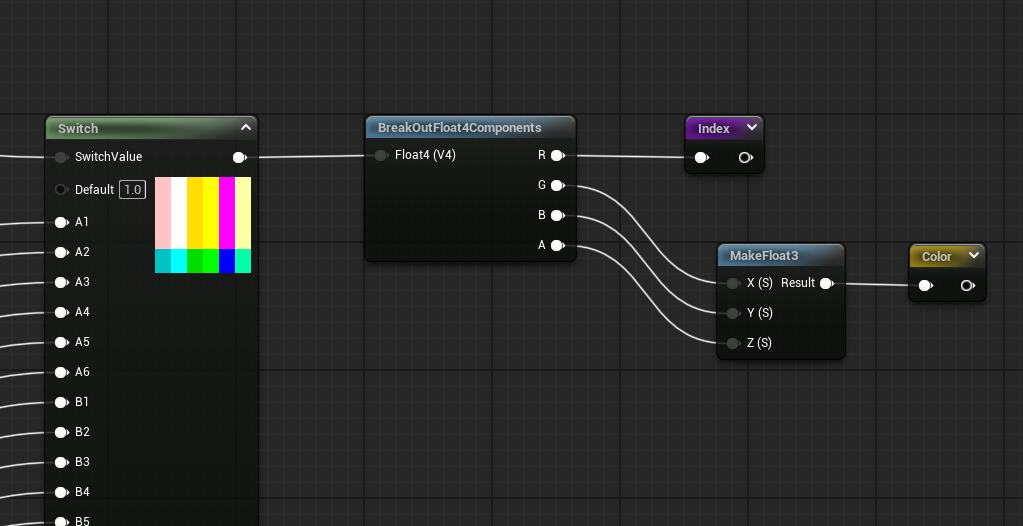Click the A output pin on BreakOutFloat4Components
Screen dimensions: 1023x526
557,245
